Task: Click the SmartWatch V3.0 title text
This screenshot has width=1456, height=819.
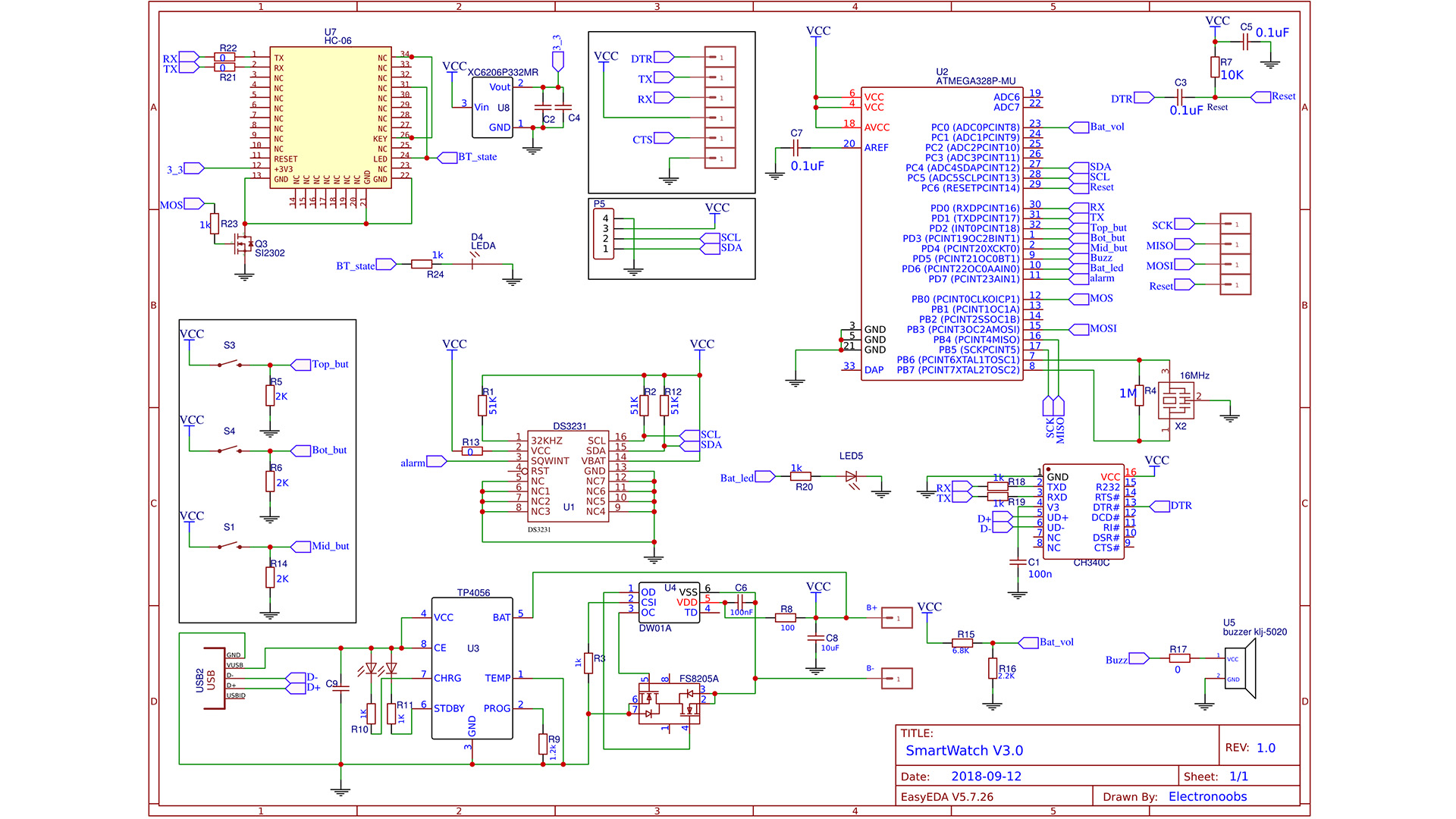Action: 964,751
